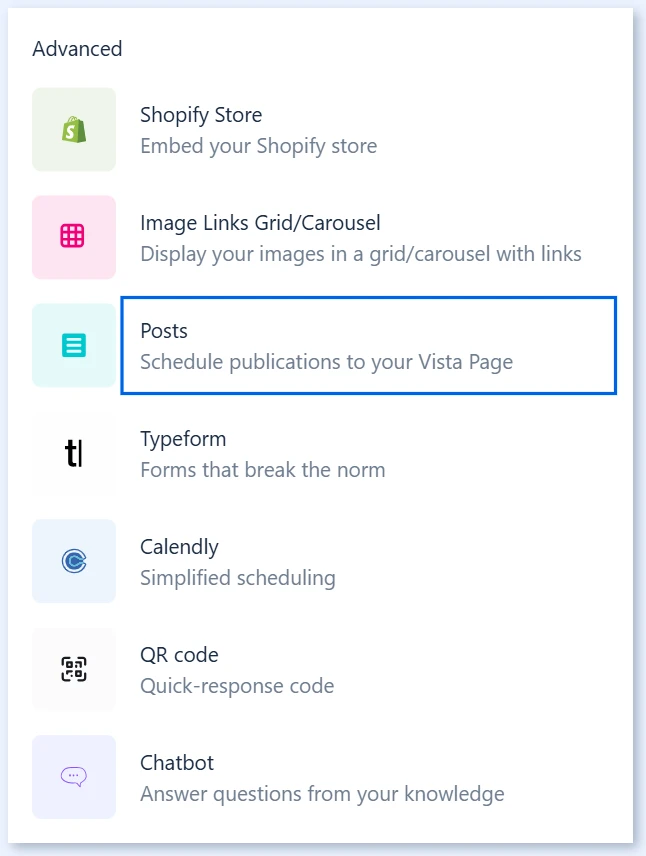
Task: Open the Chatbot title
Action: click(177, 763)
